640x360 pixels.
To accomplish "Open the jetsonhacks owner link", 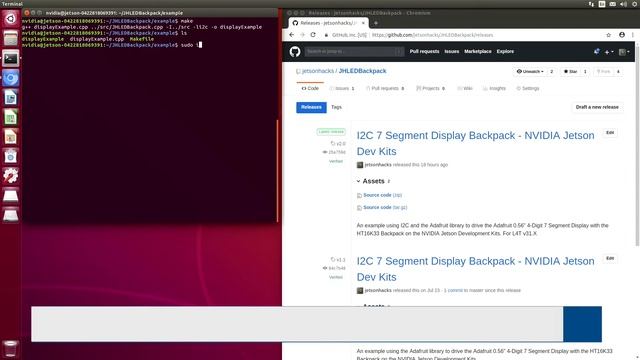I will pyautogui.click(x=318, y=71).
